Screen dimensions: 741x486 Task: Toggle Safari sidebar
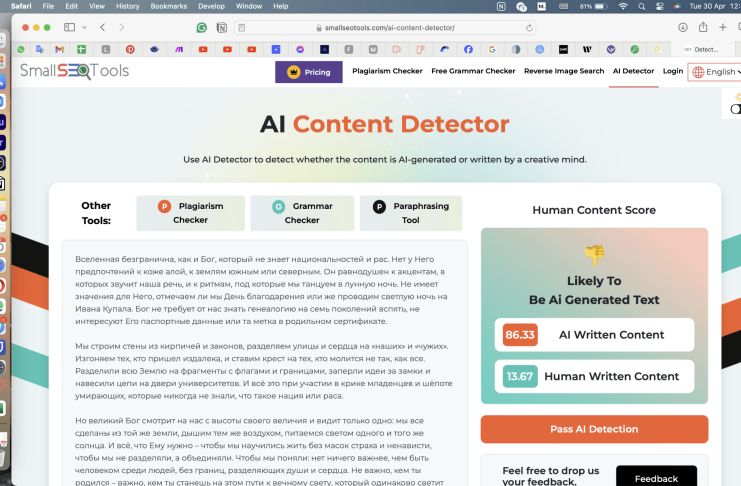click(x=69, y=27)
